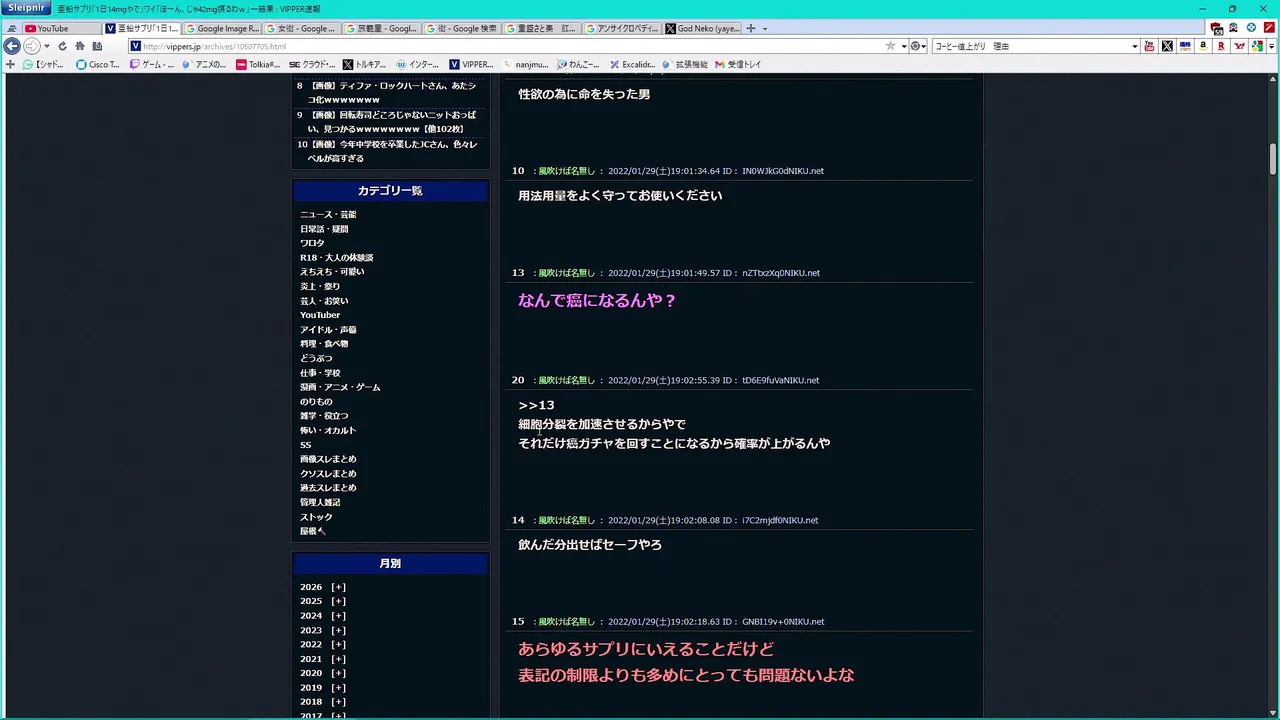The image size is (1280, 720).
Task: Click the Yahoo search engine icon
Action: pyautogui.click(x=1239, y=46)
